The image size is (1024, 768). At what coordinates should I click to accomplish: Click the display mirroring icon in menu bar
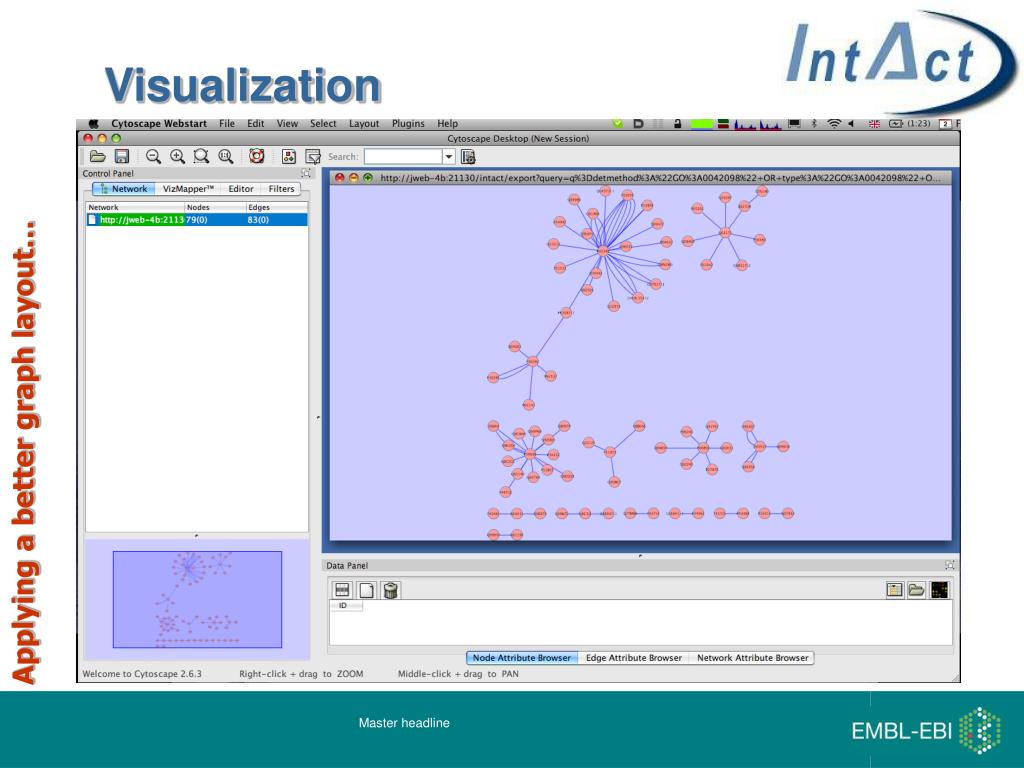click(794, 123)
